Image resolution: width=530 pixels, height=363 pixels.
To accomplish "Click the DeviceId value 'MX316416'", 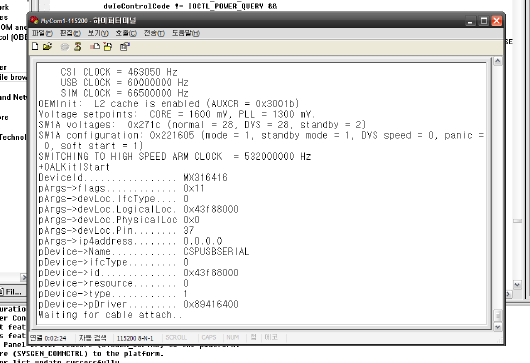I will (206, 177).
